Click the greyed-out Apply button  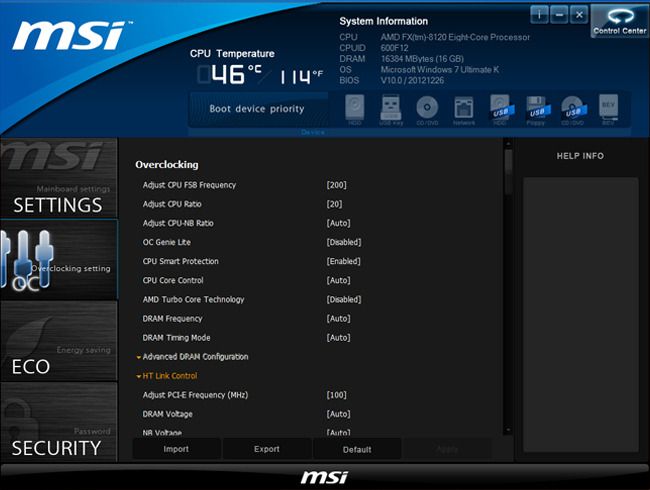pyautogui.click(x=447, y=449)
